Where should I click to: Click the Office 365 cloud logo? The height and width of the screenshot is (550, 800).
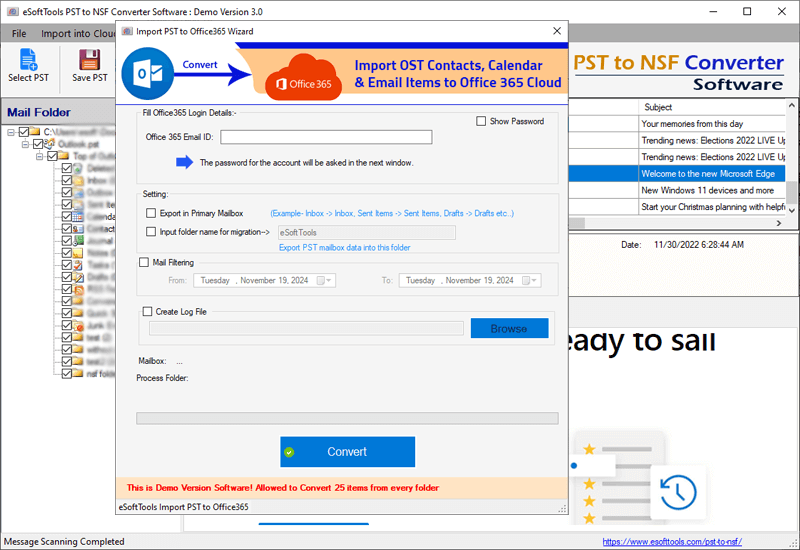click(303, 78)
